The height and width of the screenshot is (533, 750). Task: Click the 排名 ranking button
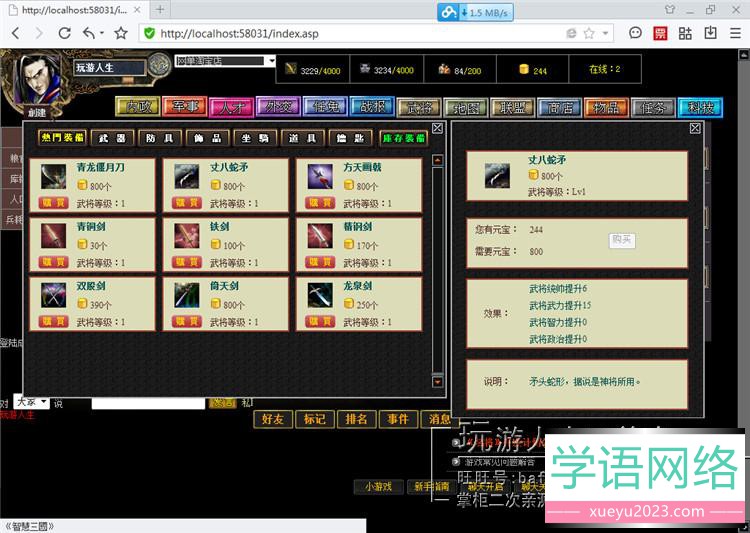click(356, 419)
